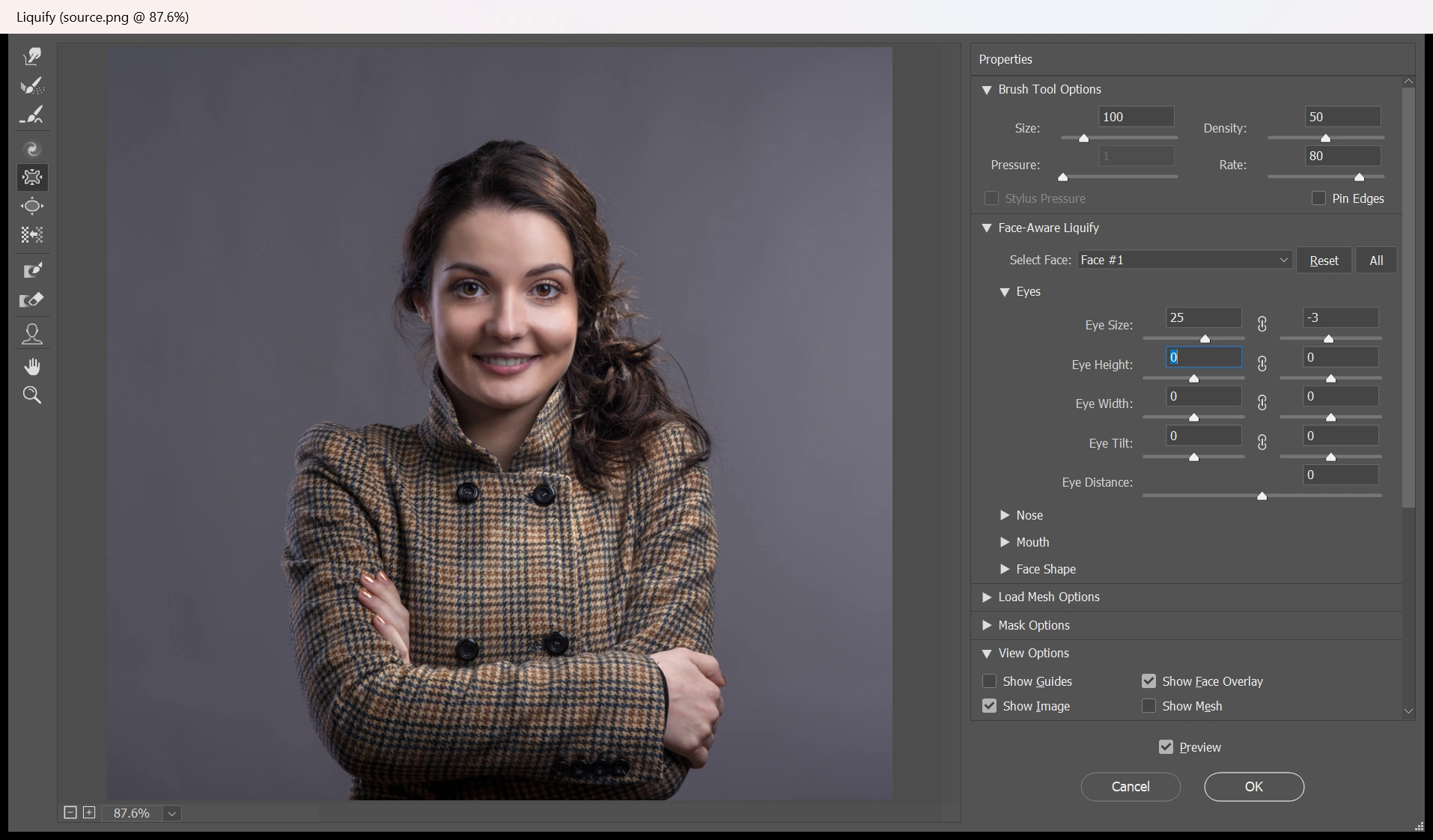Select the Freeze Mask tool
The height and width of the screenshot is (840, 1433).
[x=32, y=270]
